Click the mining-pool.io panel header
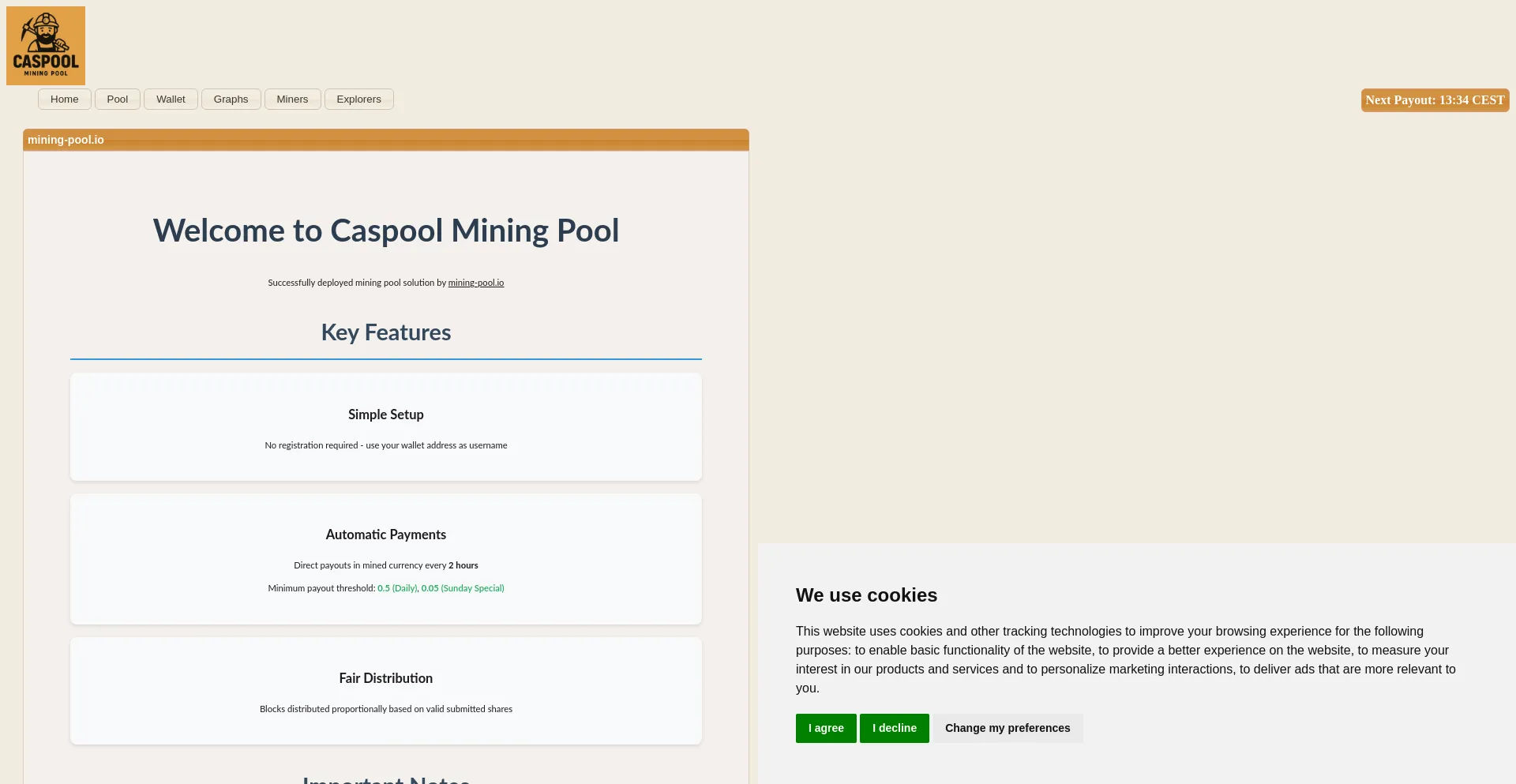This screenshot has width=1516, height=784. click(385, 140)
